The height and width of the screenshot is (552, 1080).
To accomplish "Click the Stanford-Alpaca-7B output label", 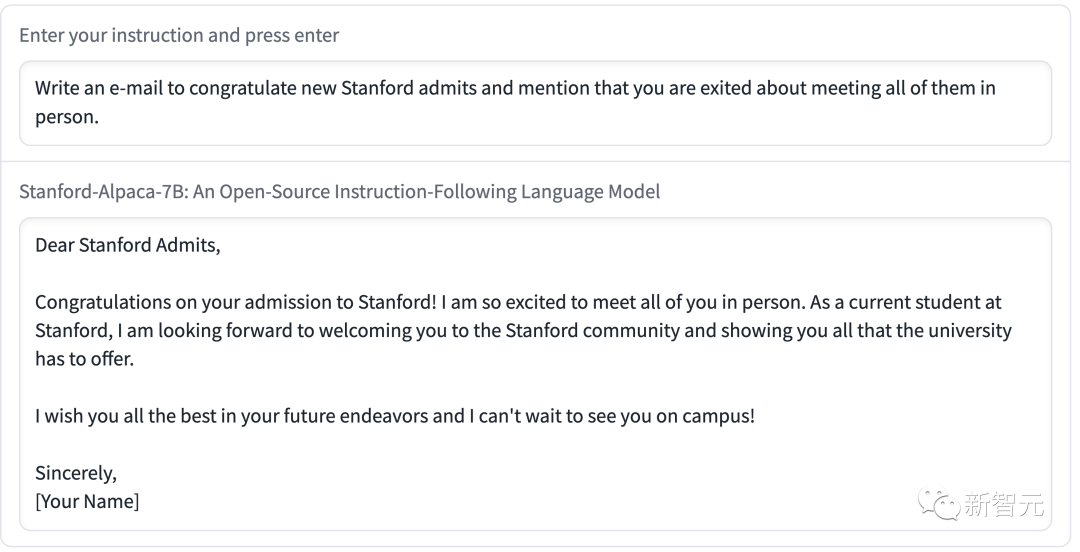I will tap(339, 191).
